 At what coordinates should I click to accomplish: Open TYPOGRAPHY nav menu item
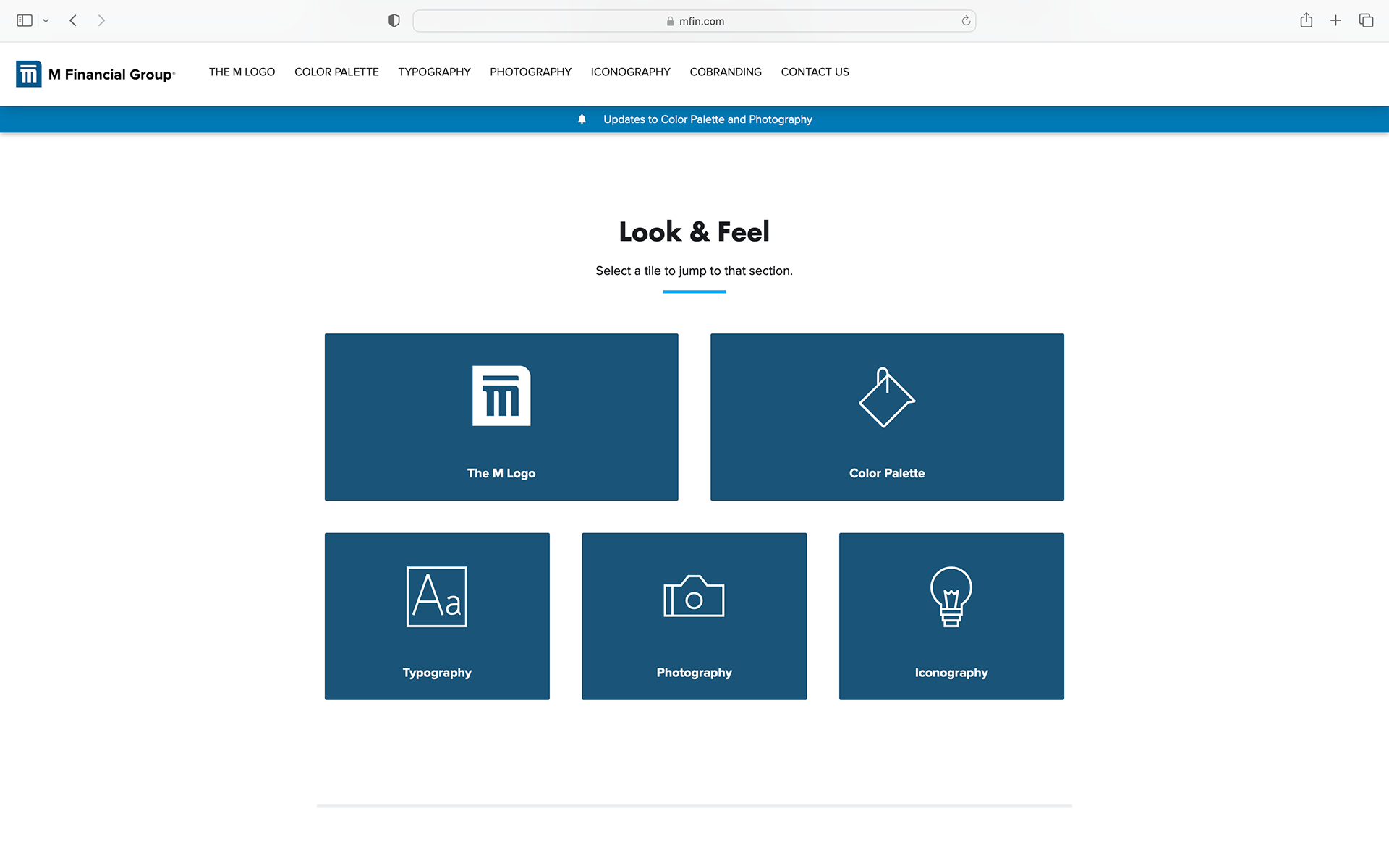pos(434,72)
